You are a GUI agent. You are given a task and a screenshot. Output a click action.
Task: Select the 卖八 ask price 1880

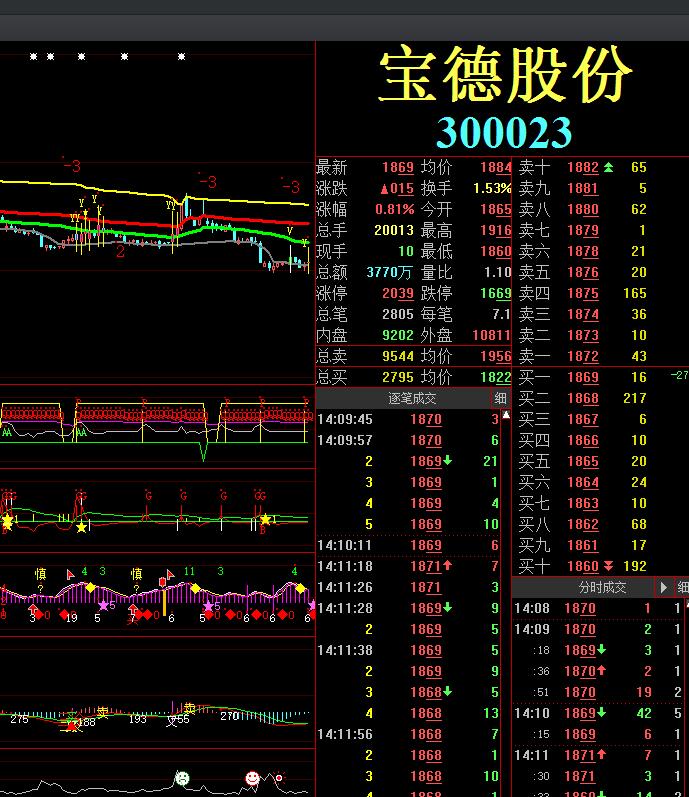[583, 209]
